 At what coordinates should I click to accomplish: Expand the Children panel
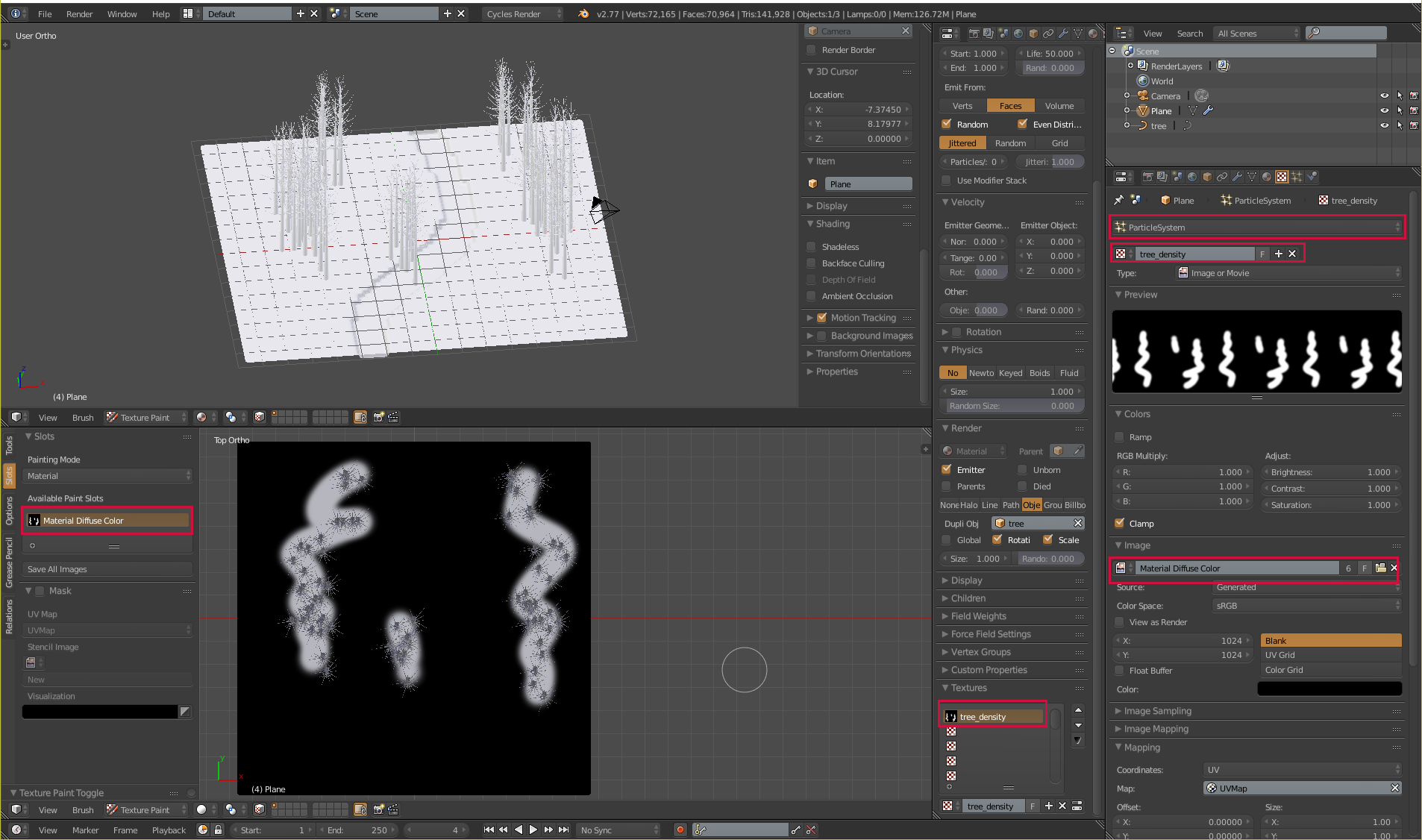click(x=968, y=598)
